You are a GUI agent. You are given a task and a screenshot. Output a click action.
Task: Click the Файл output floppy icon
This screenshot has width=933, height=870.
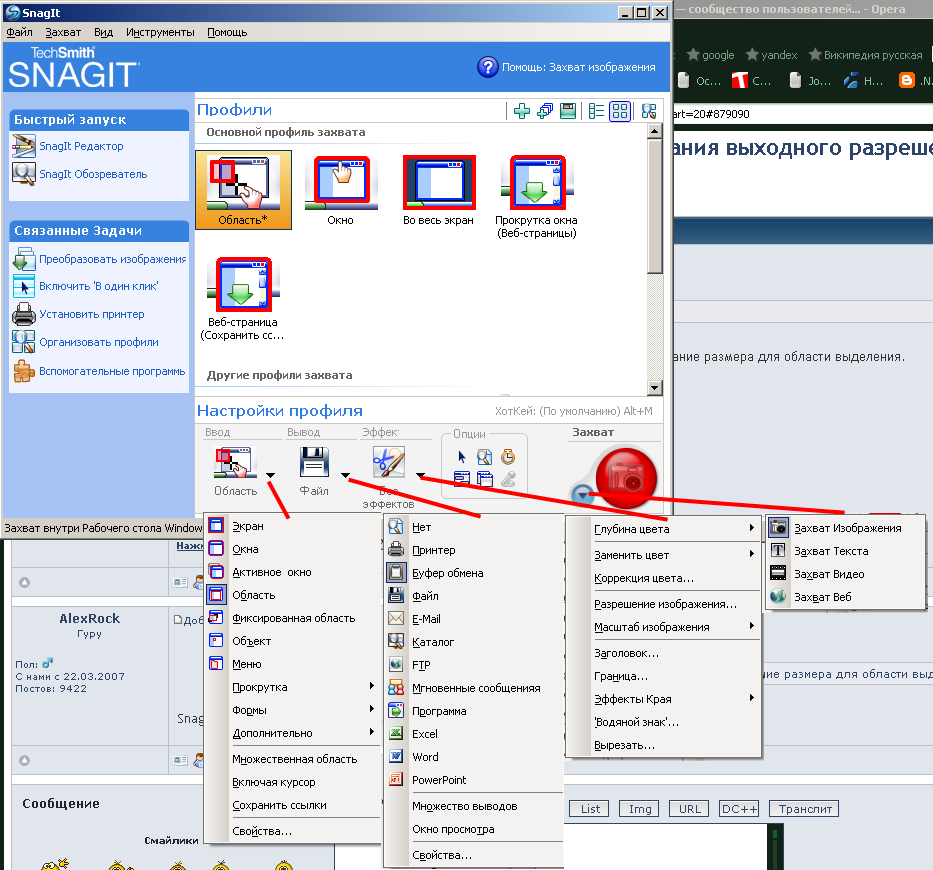pyautogui.click(x=314, y=462)
